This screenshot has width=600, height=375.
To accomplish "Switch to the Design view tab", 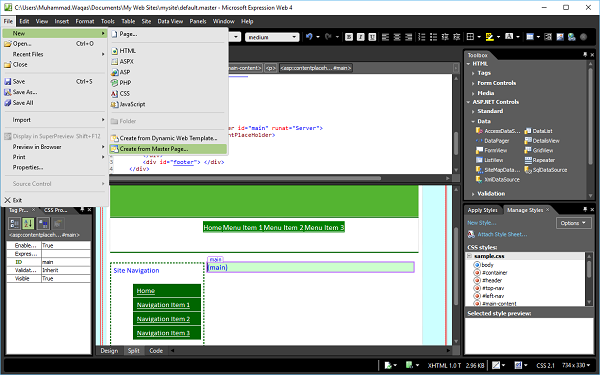I will (109, 351).
